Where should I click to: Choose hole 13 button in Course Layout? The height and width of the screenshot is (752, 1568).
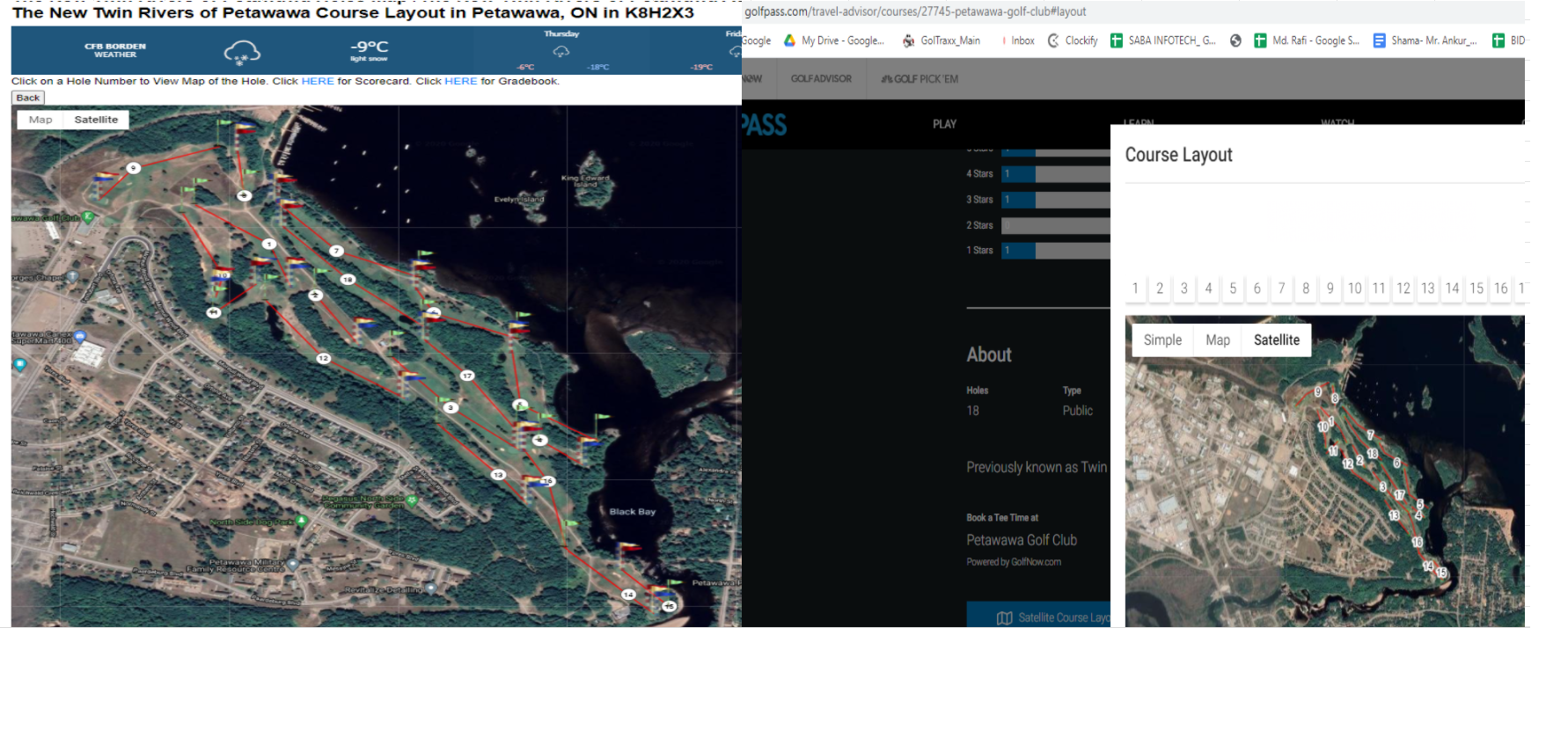point(1428,288)
